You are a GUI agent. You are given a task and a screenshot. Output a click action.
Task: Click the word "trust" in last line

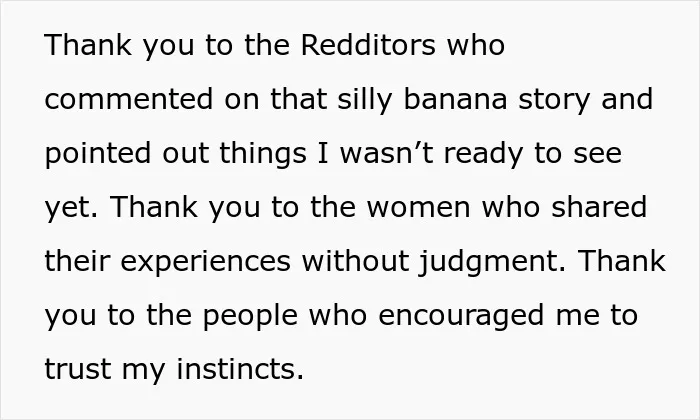(x=78, y=370)
